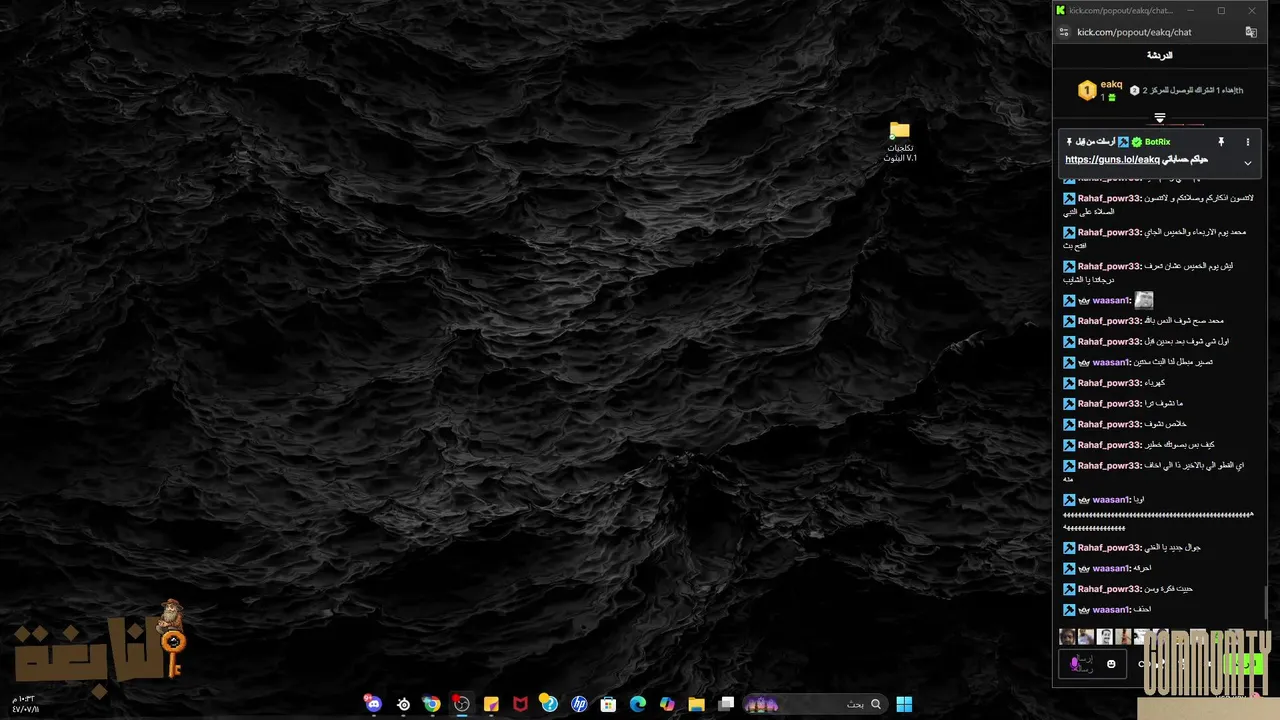Open the taskbar clock and date
This screenshot has height=720, width=1280.
click(24, 704)
